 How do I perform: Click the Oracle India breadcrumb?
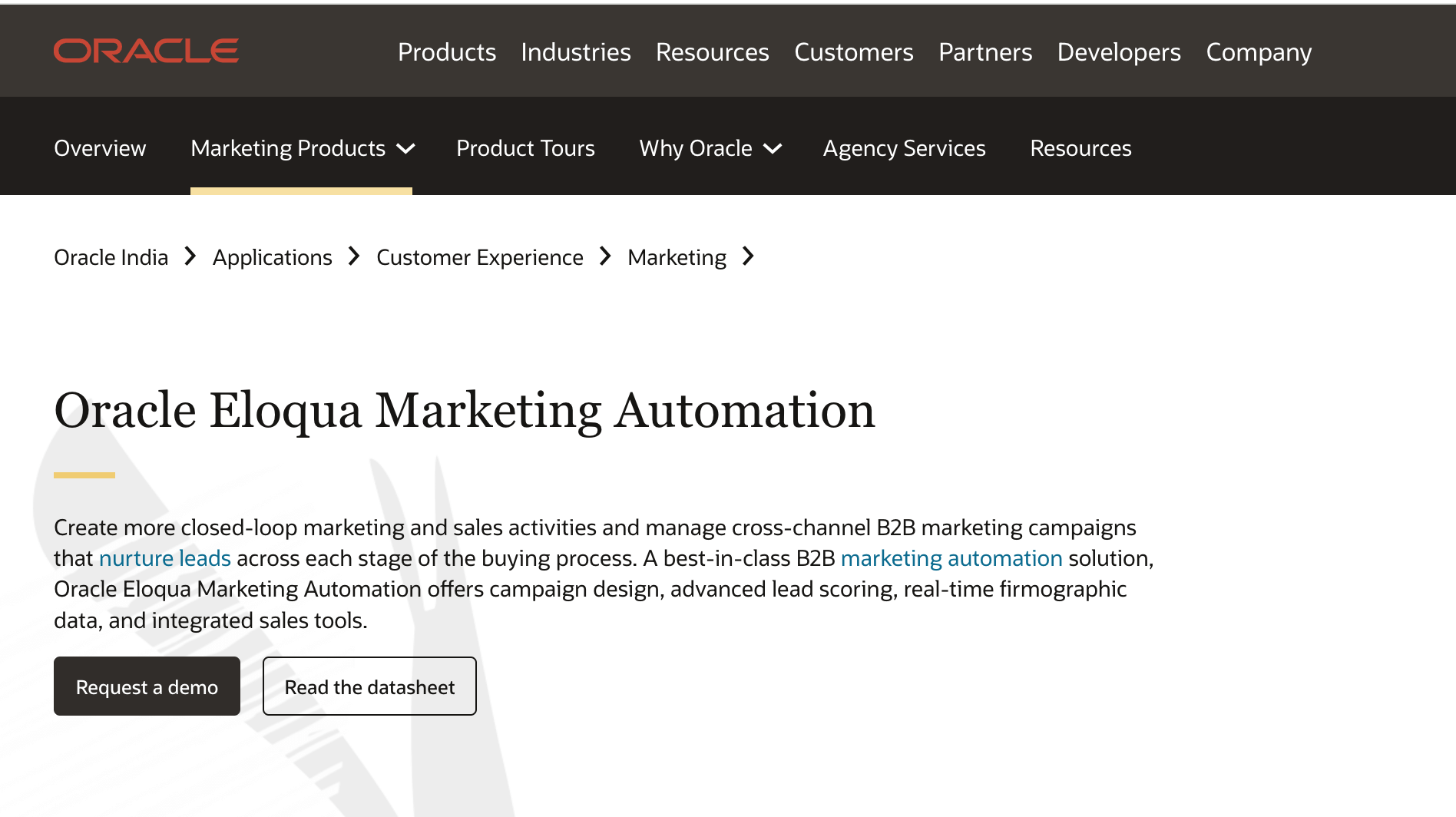click(111, 257)
